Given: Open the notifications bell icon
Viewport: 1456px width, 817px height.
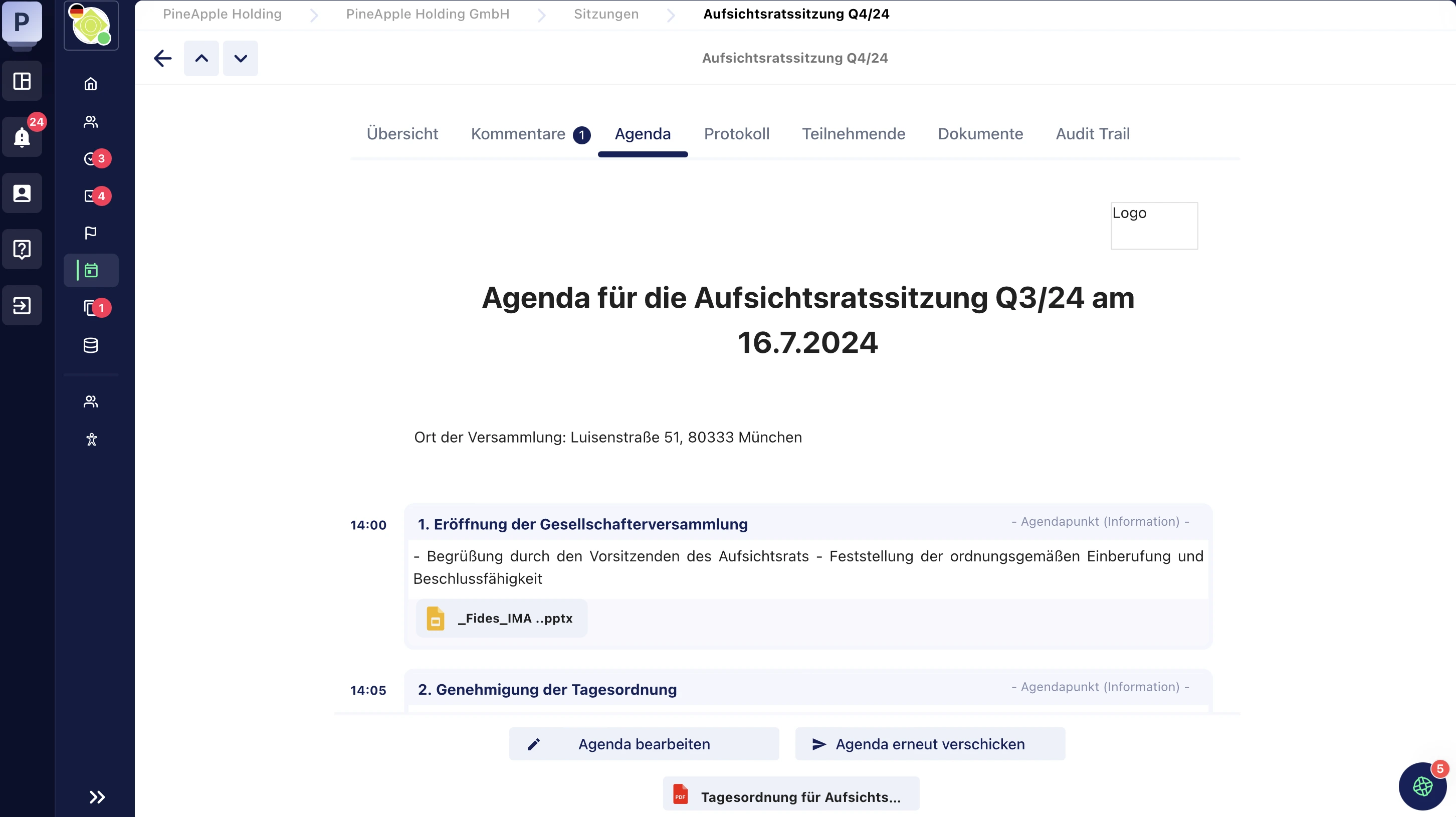Looking at the screenshot, I should coord(22,137).
